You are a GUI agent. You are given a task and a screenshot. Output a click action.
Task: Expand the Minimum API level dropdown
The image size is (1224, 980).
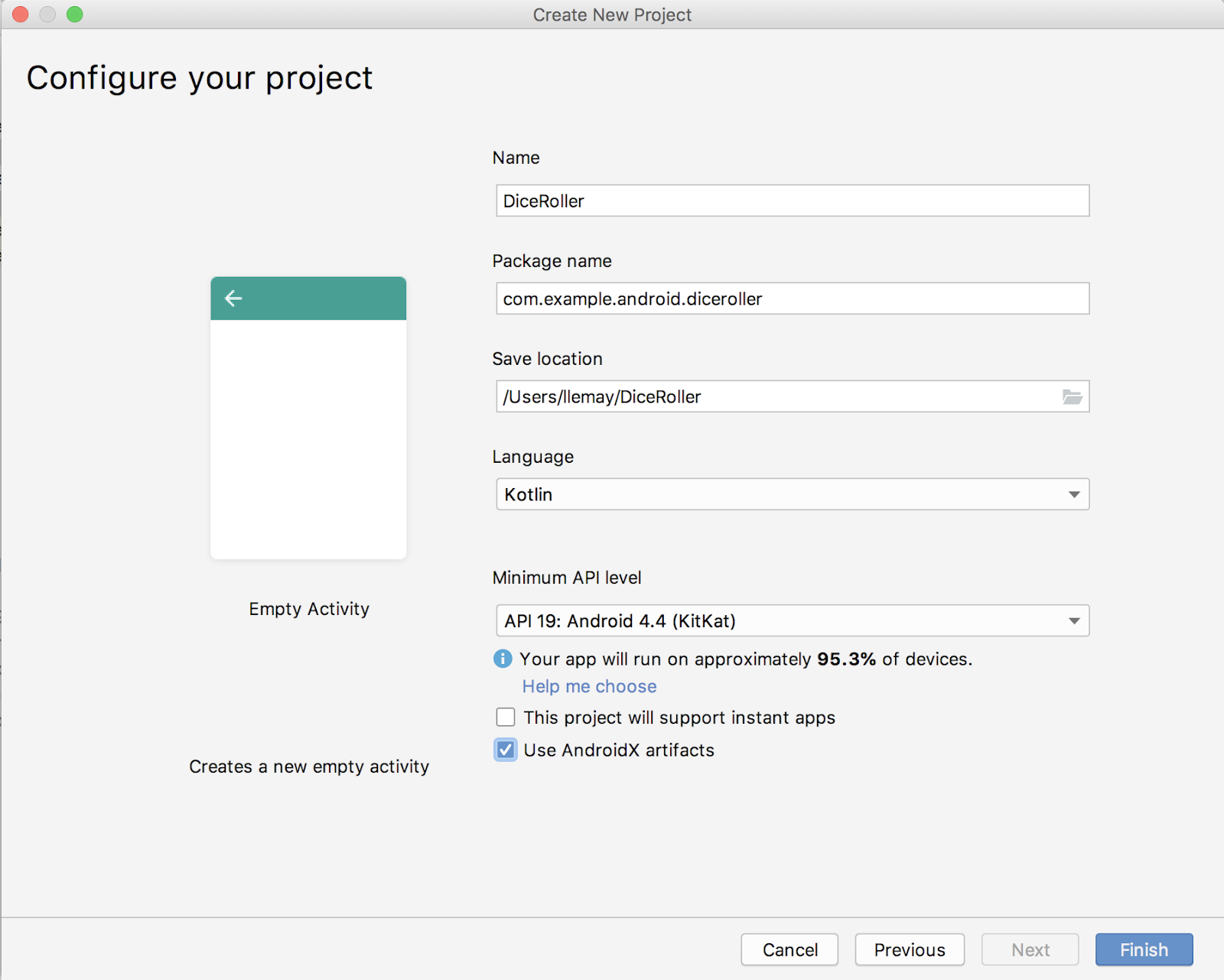[792, 620]
